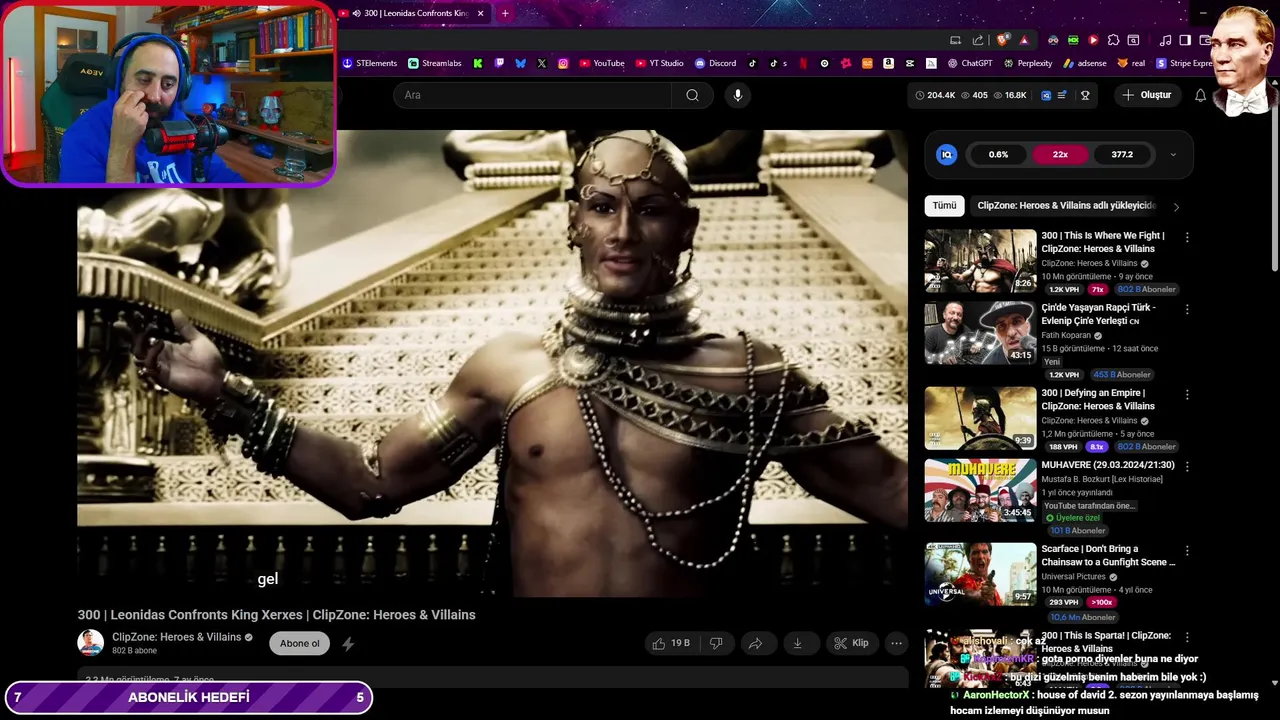Select ClipZone uploader filter chip

[1066, 205]
